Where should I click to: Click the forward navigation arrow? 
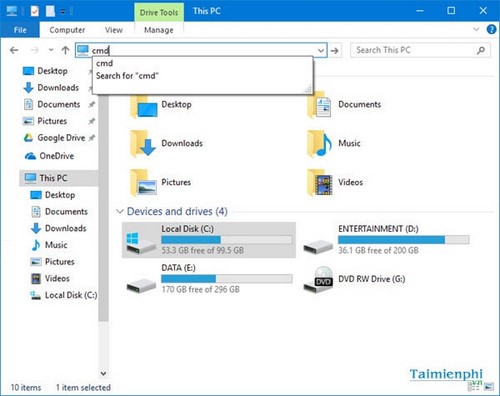[x=34, y=50]
